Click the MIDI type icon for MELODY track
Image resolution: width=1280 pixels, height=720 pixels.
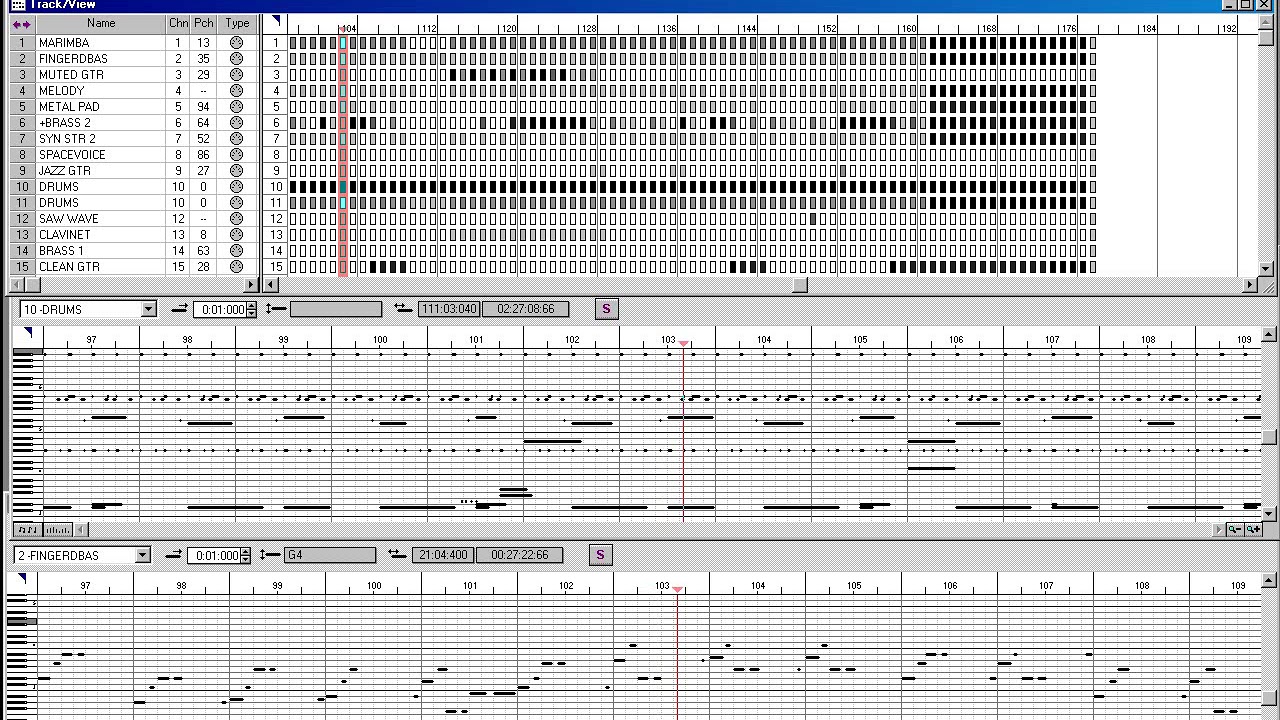click(236, 91)
